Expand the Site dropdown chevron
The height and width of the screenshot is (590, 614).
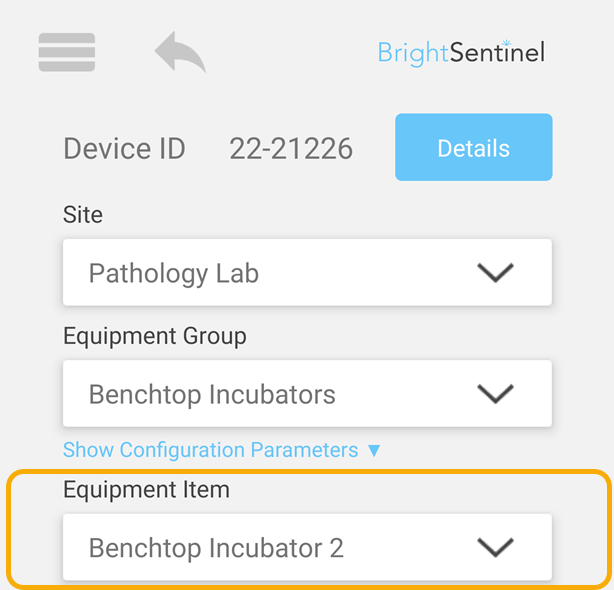[x=495, y=272]
